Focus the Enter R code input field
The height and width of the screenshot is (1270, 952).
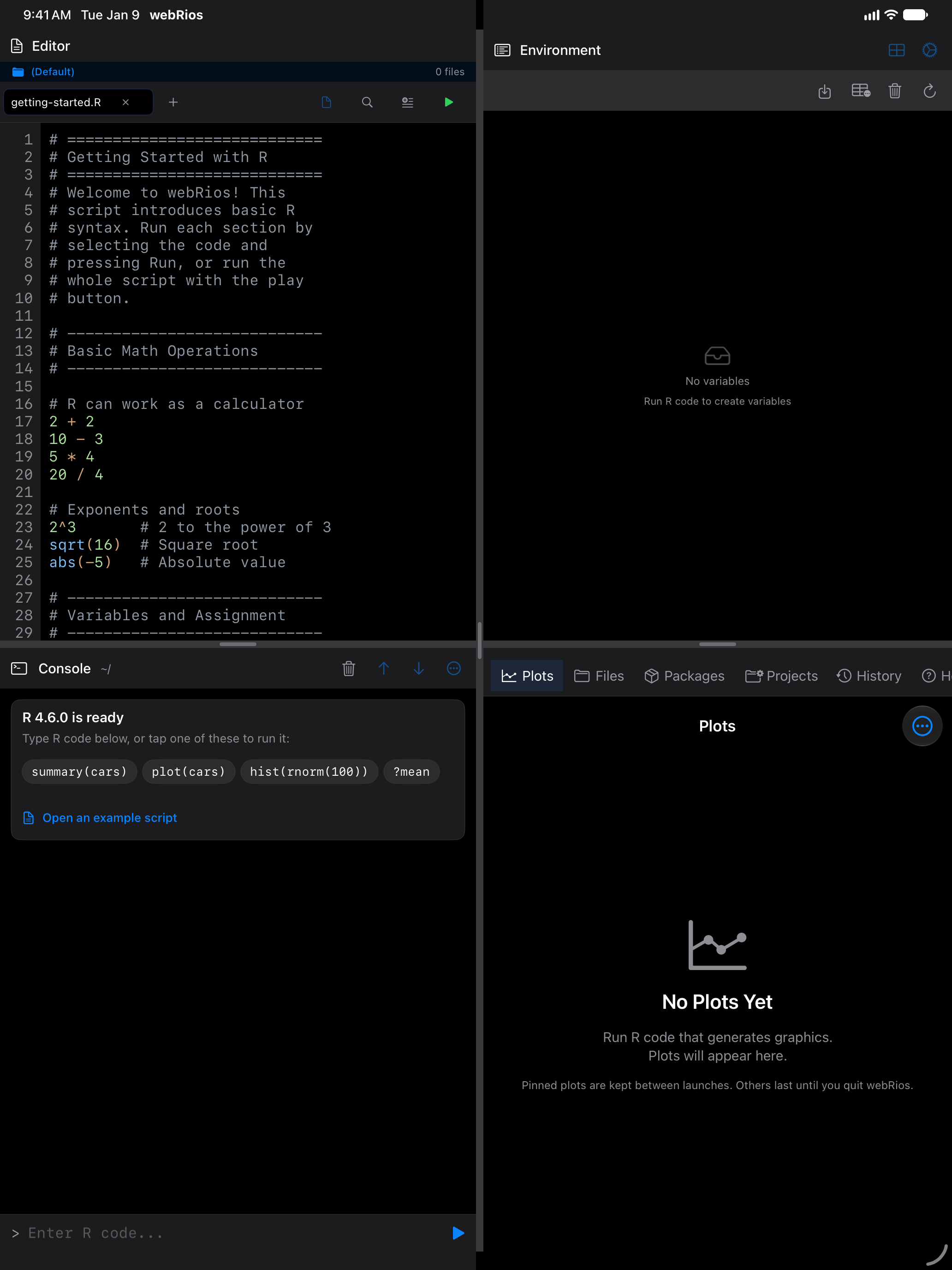[230, 1233]
